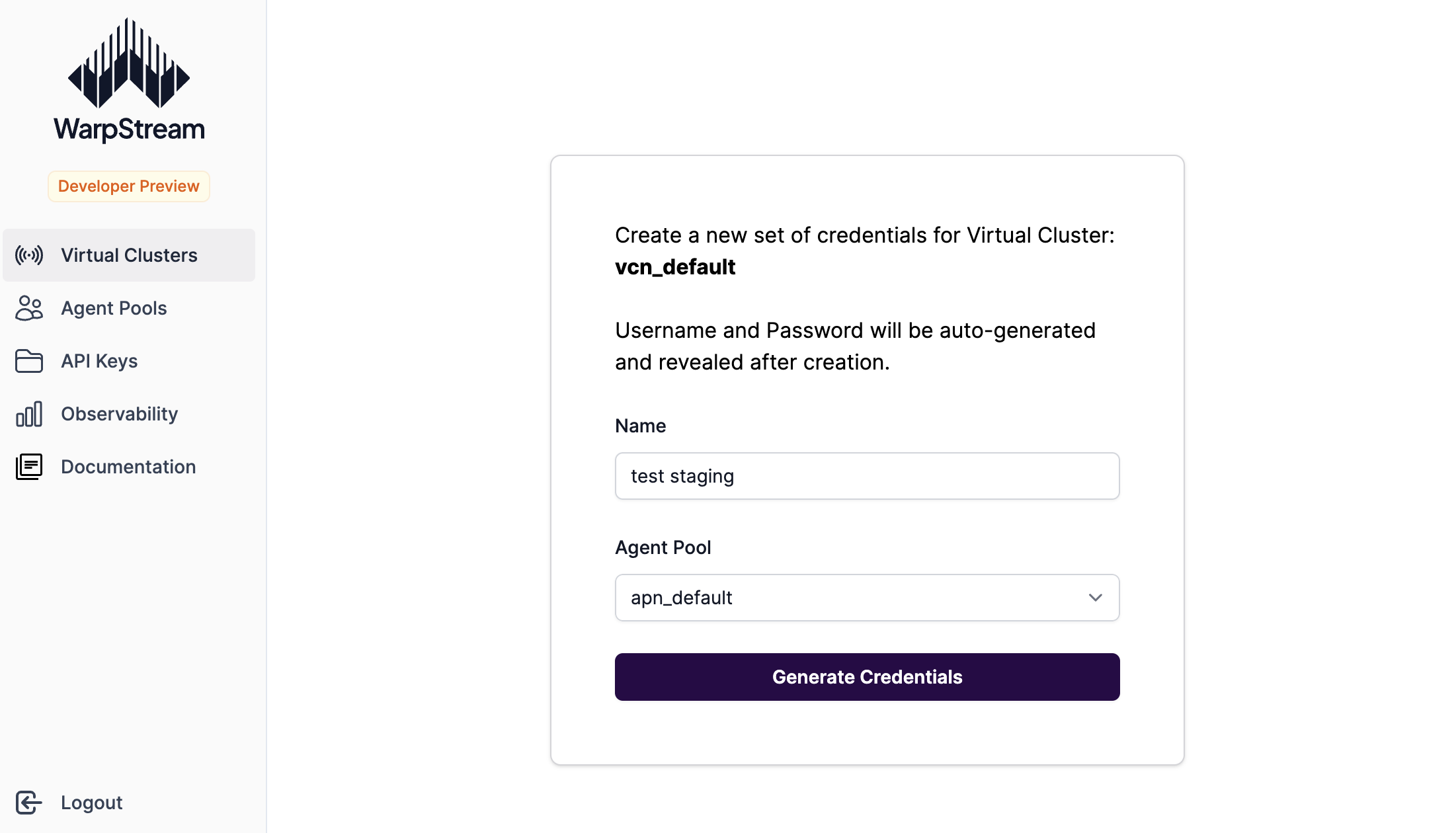Screen dimensions: 1456x833
Task: Click the Logout arrow icon
Action: [29, 803]
